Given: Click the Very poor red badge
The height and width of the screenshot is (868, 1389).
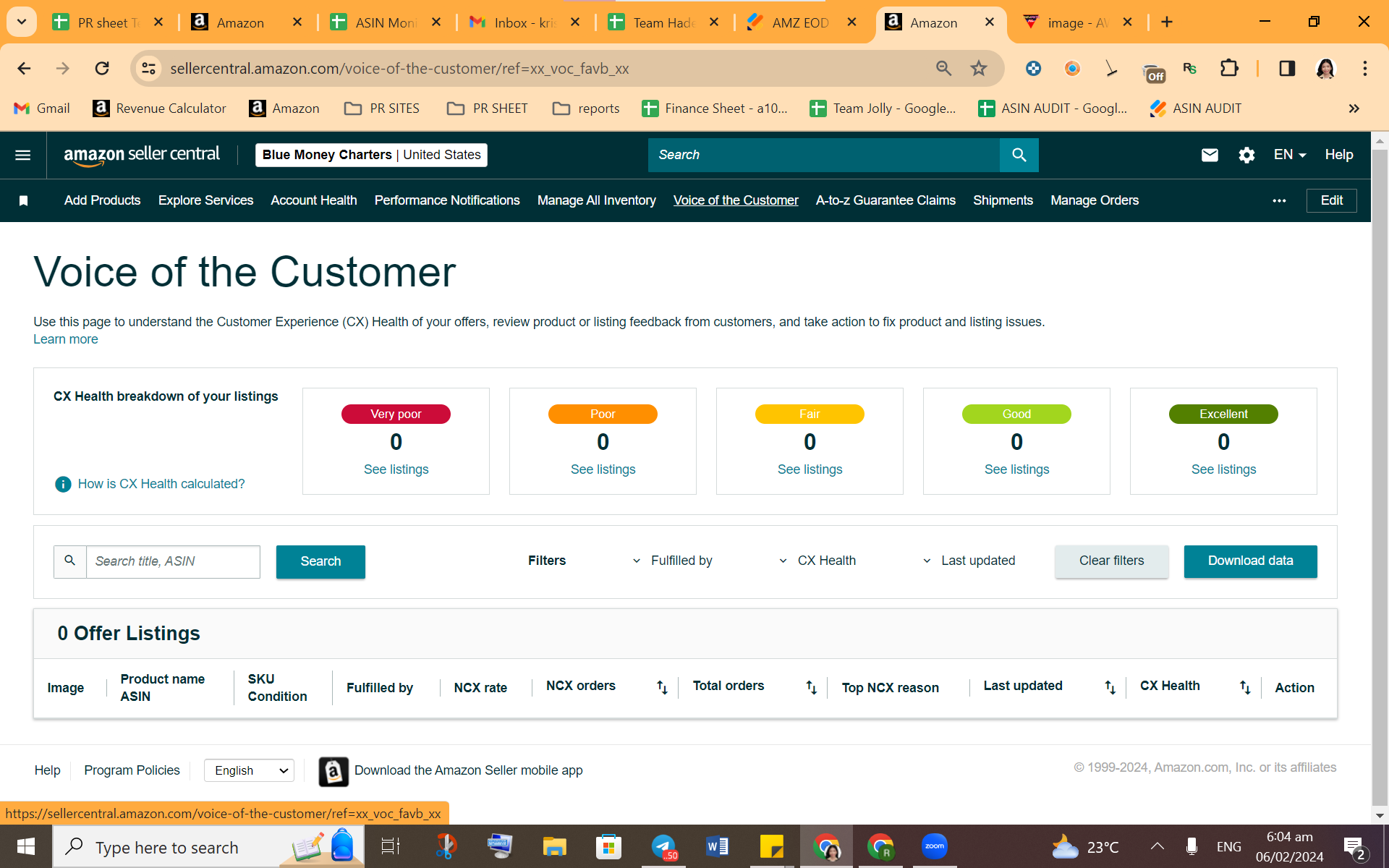Looking at the screenshot, I should pyautogui.click(x=396, y=414).
